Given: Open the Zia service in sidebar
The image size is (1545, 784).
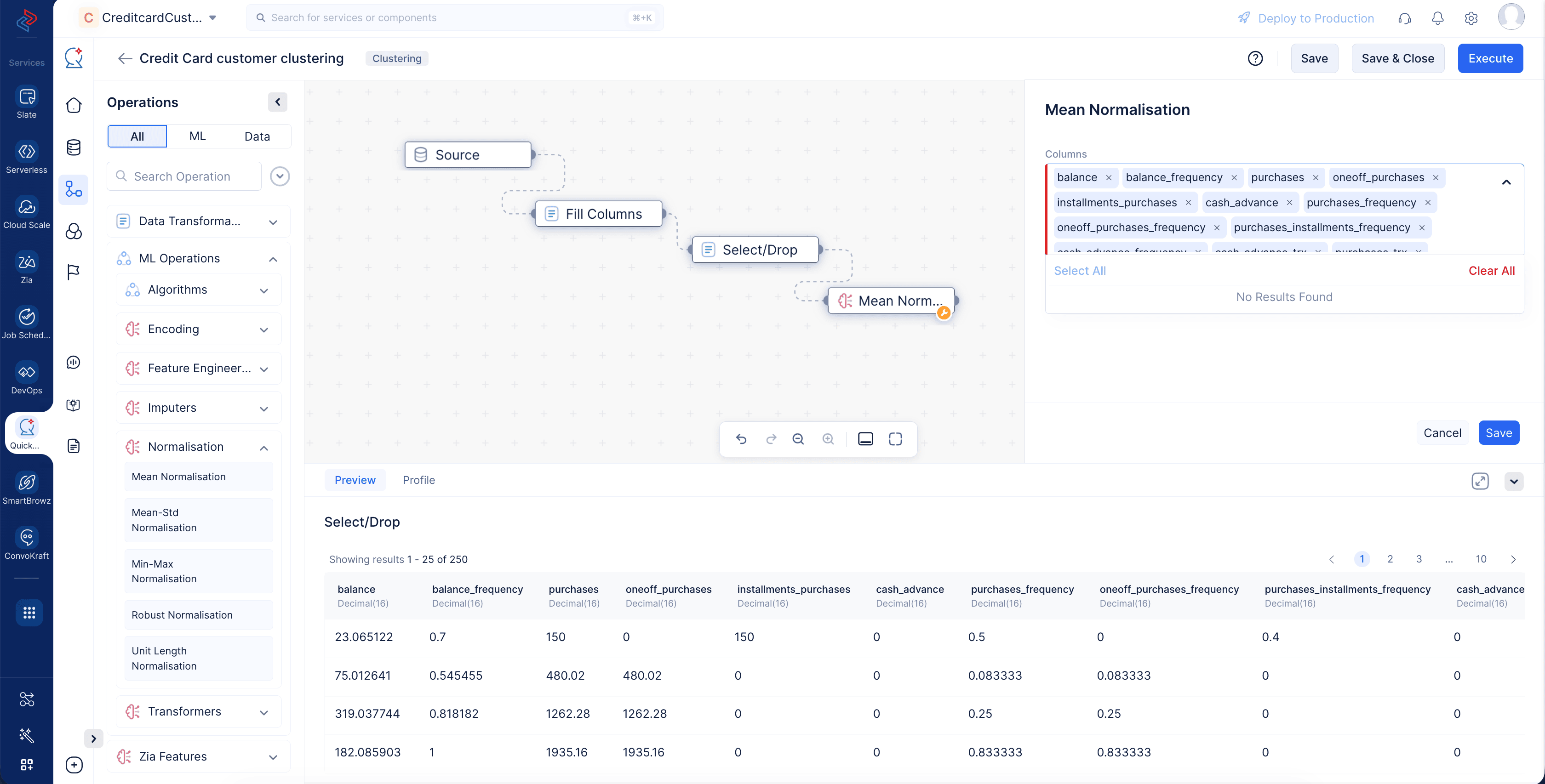Looking at the screenshot, I should pyautogui.click(x=26, y=267).
